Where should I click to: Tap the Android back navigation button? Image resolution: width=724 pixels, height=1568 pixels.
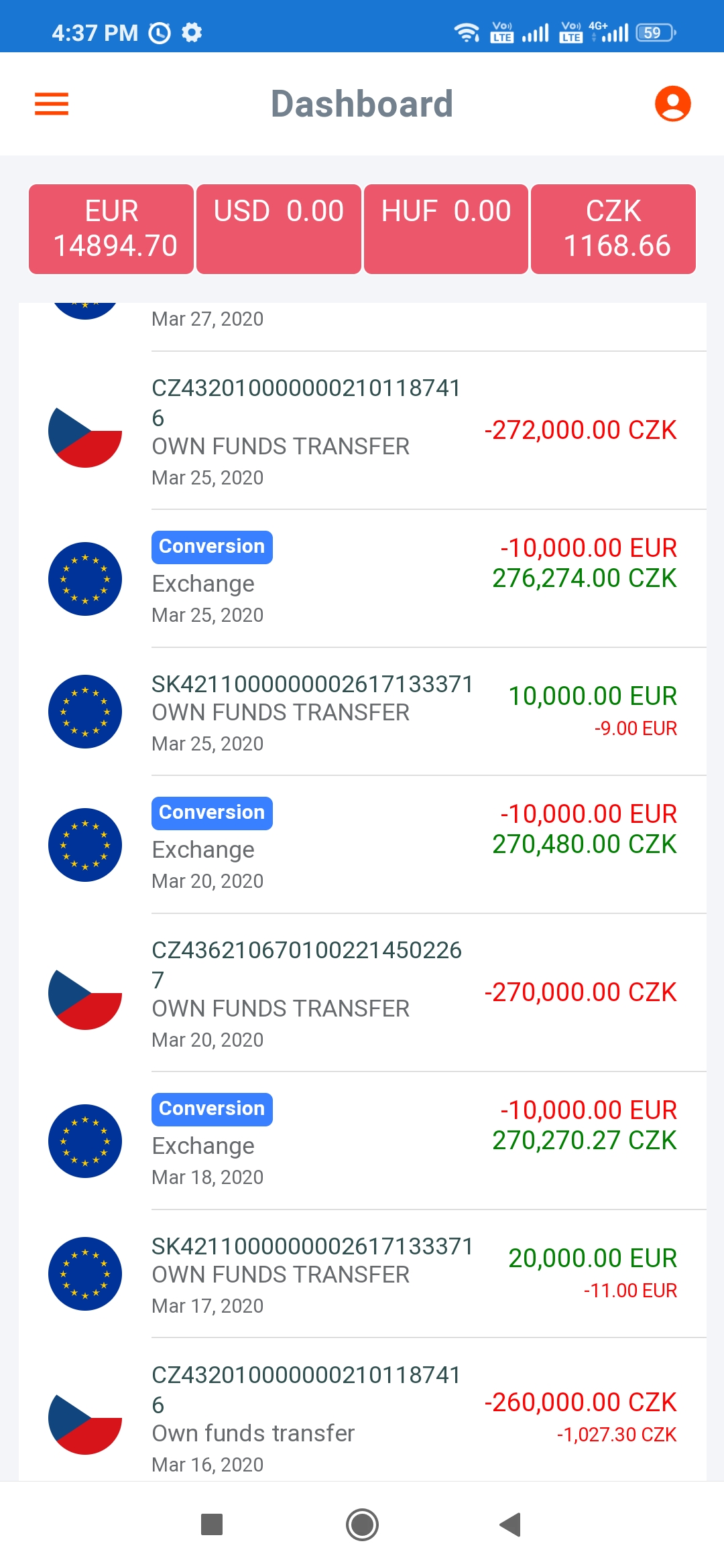(x=511, y=1524)
